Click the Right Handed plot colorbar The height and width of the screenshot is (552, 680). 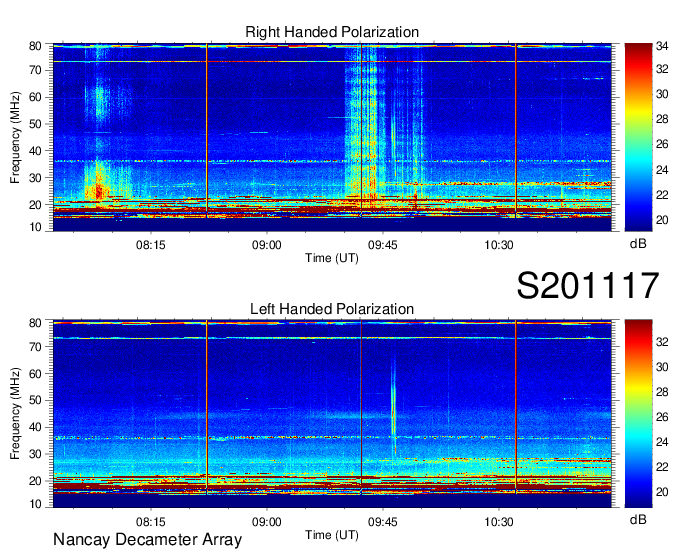click(638, 137)
